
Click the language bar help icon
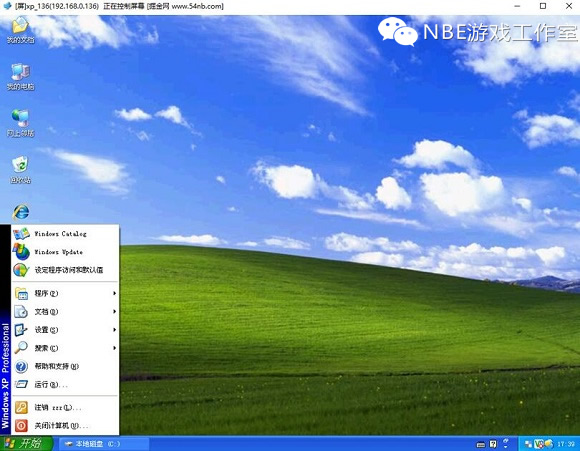coord(493,444)
